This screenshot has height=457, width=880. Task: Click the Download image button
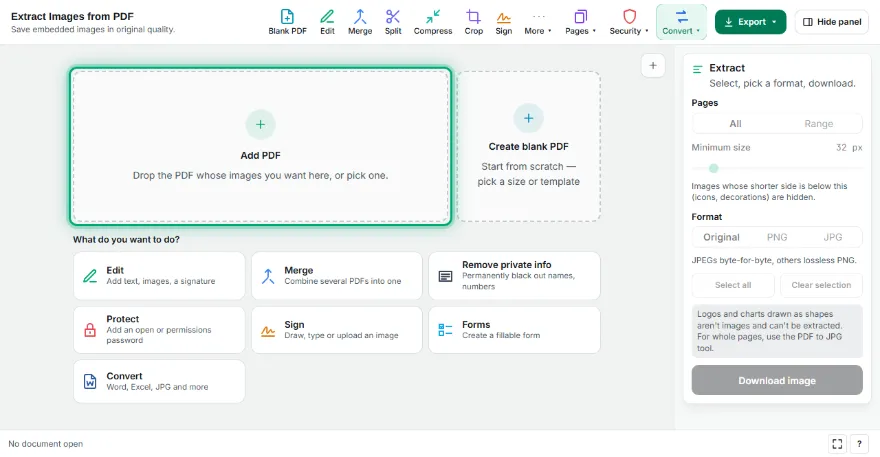point(777,380)
